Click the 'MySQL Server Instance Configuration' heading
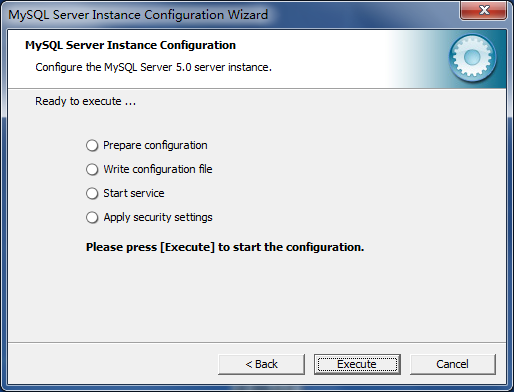Screen dimensions: 514x392 (x=130, y=45)
